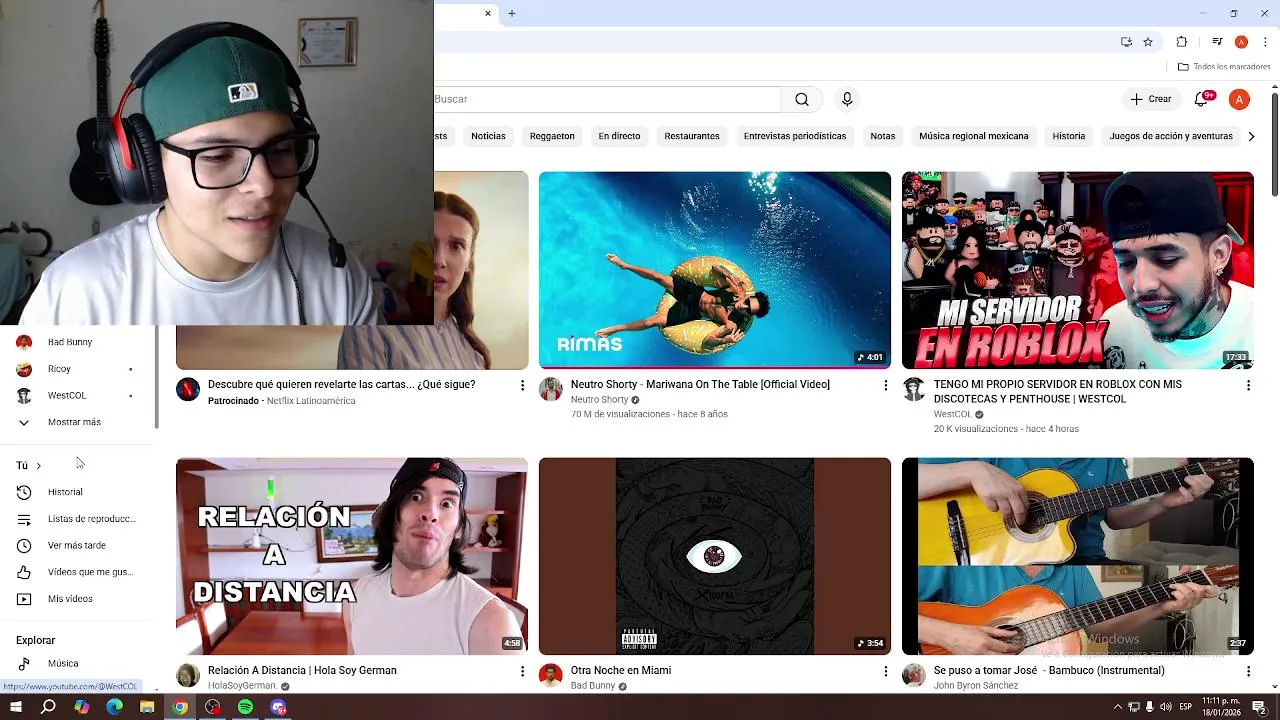Viewport: 1280px width, 720px height.
Task: Select the Reggaeton filter chip
Action: (552, 136)
